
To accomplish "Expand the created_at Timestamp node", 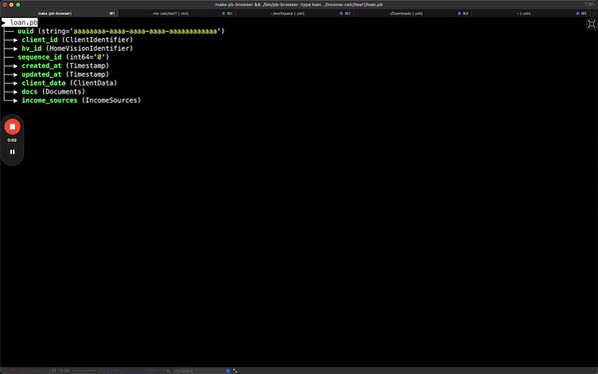I will [x=15, y=66].
